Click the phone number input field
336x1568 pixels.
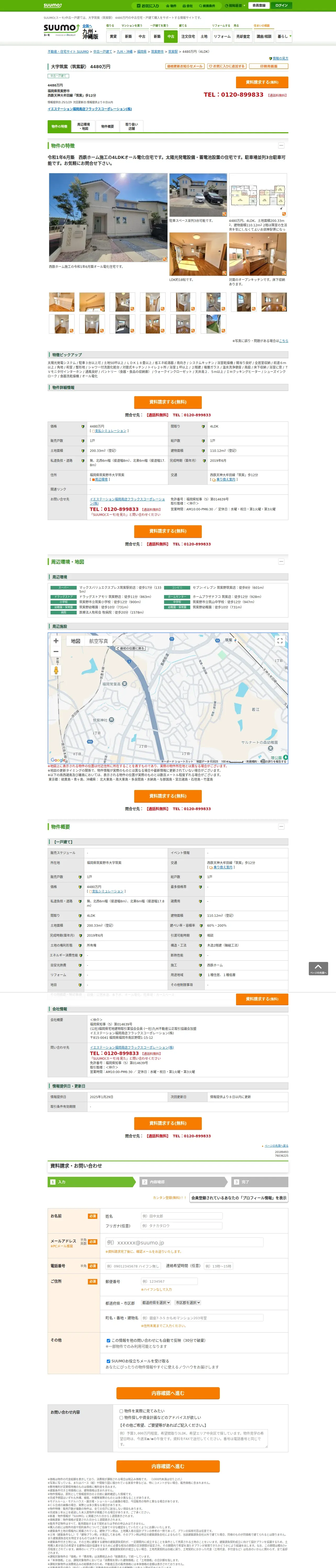(x=132, y=1266)
